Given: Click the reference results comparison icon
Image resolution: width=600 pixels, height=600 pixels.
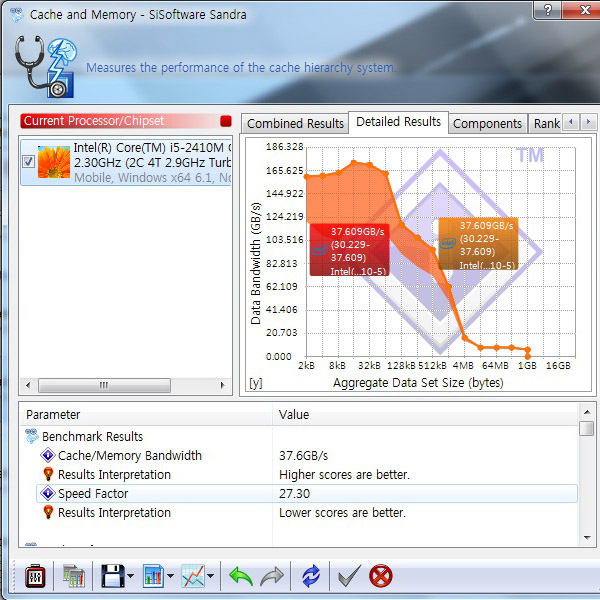Looking at the screenshot, I should coord(73,576).
